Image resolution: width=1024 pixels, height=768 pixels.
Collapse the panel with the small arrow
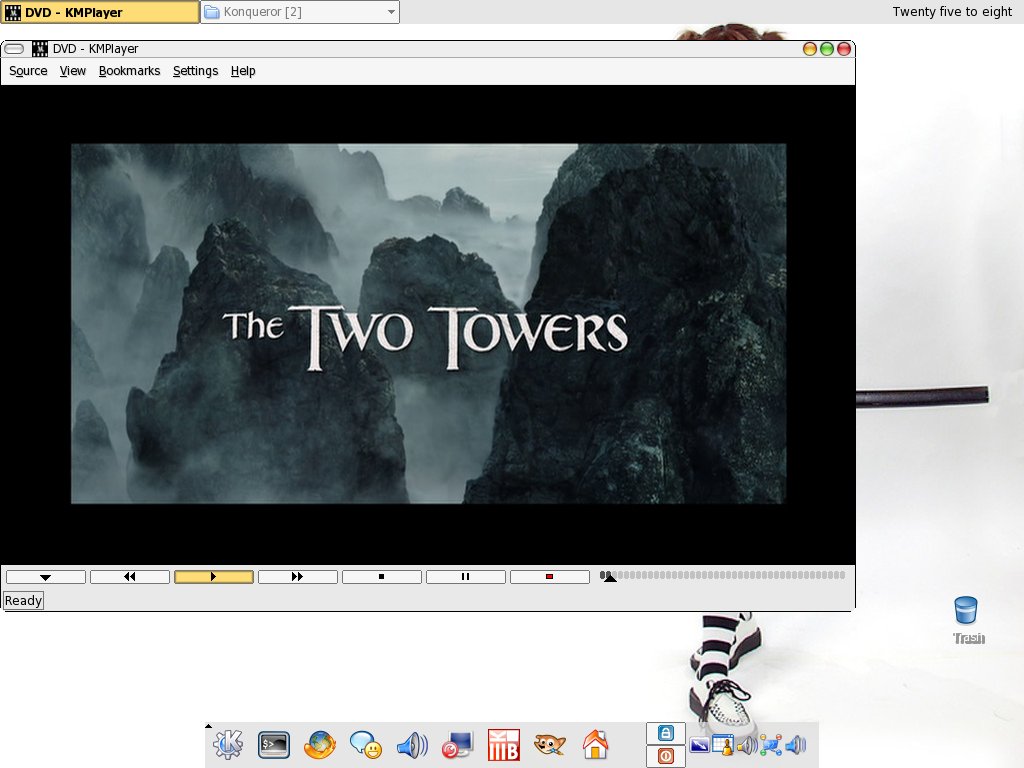[208, 726]
